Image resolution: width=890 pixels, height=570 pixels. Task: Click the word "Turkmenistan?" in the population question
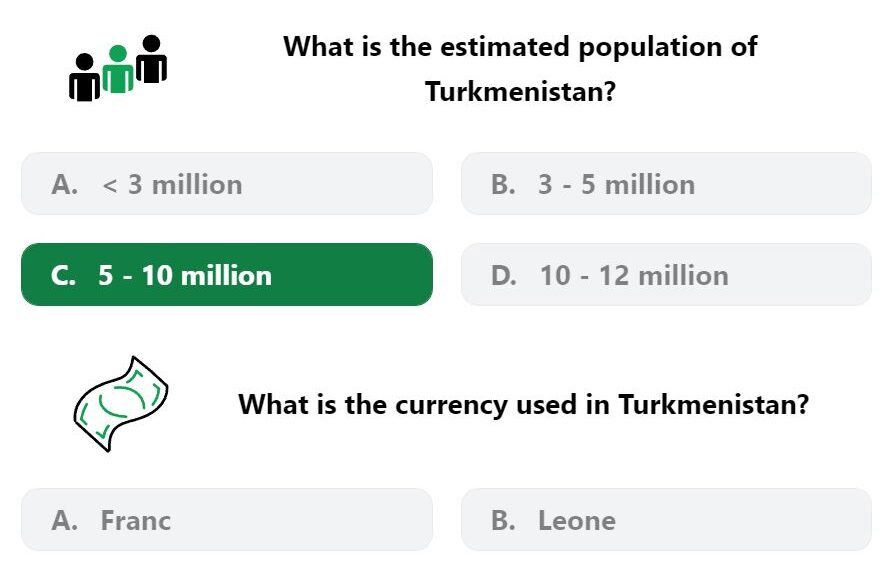pyautogui.click(x=520, y=91)
